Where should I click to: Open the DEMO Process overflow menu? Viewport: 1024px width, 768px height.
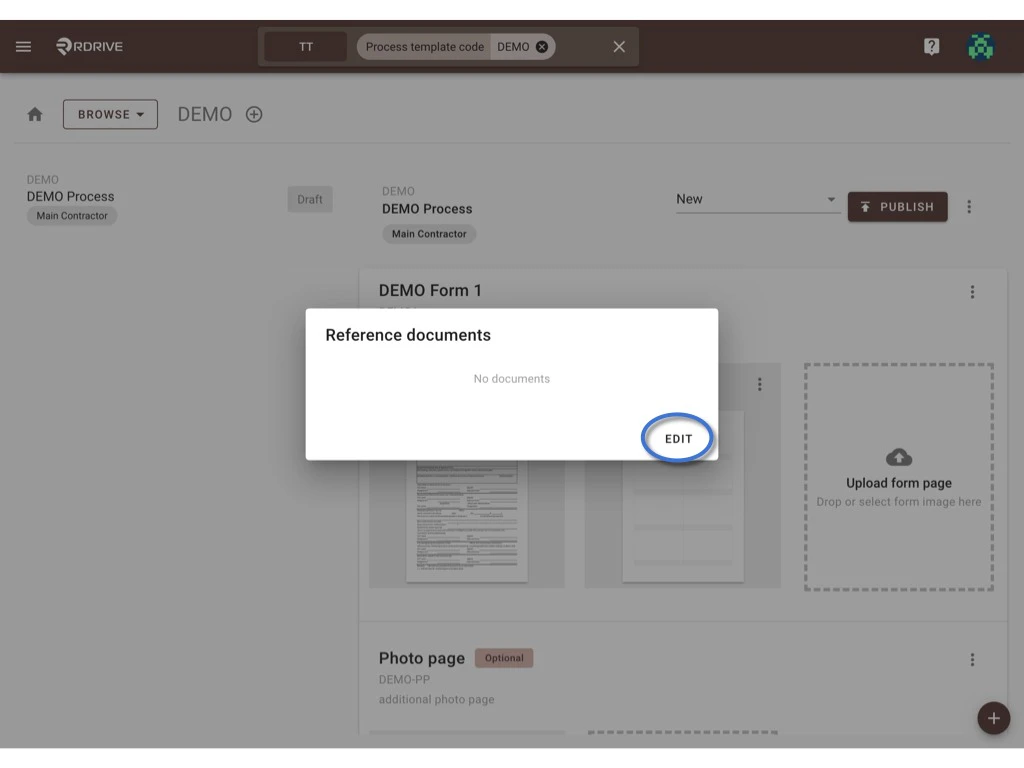click(x=968, y=206)
